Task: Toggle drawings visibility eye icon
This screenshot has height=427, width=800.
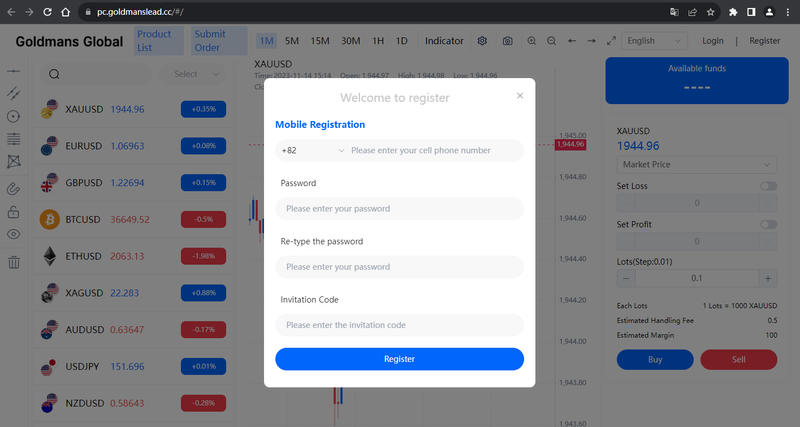Action: click(x=14, y=234)
